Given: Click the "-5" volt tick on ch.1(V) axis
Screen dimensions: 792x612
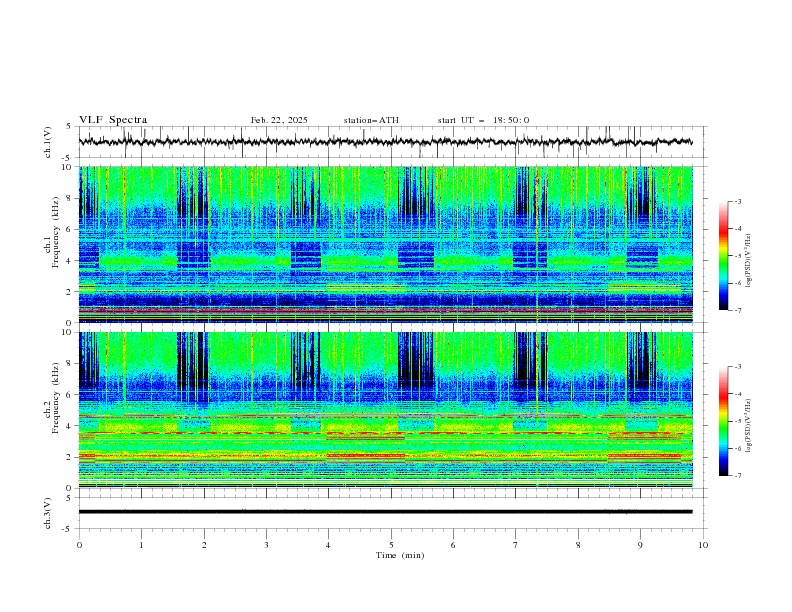Looking at the screenshot, I should tap(68, 158).
